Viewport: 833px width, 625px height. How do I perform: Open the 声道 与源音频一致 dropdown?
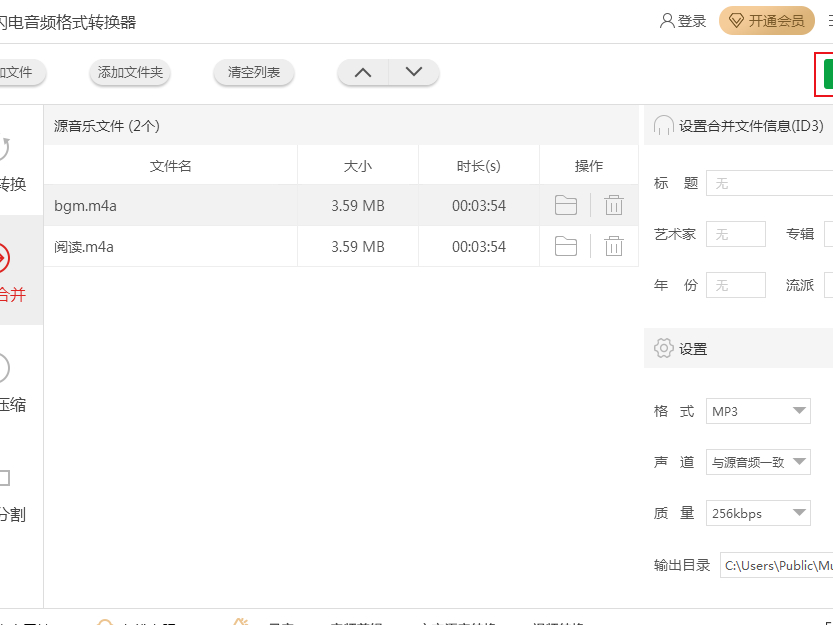click(x=758, y=462)
